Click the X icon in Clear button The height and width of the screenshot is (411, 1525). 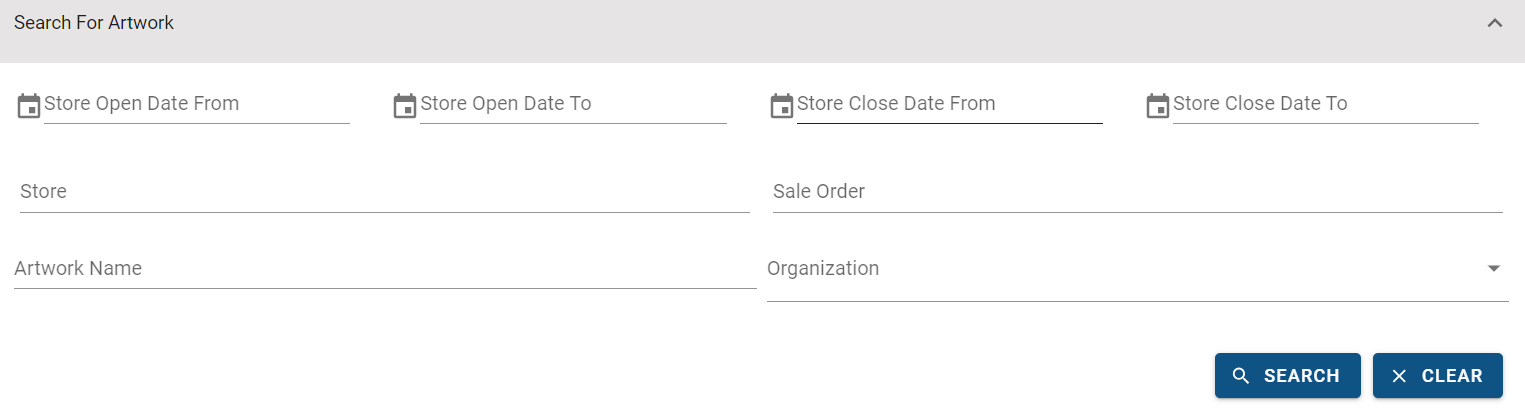[x=1399, y=376]
